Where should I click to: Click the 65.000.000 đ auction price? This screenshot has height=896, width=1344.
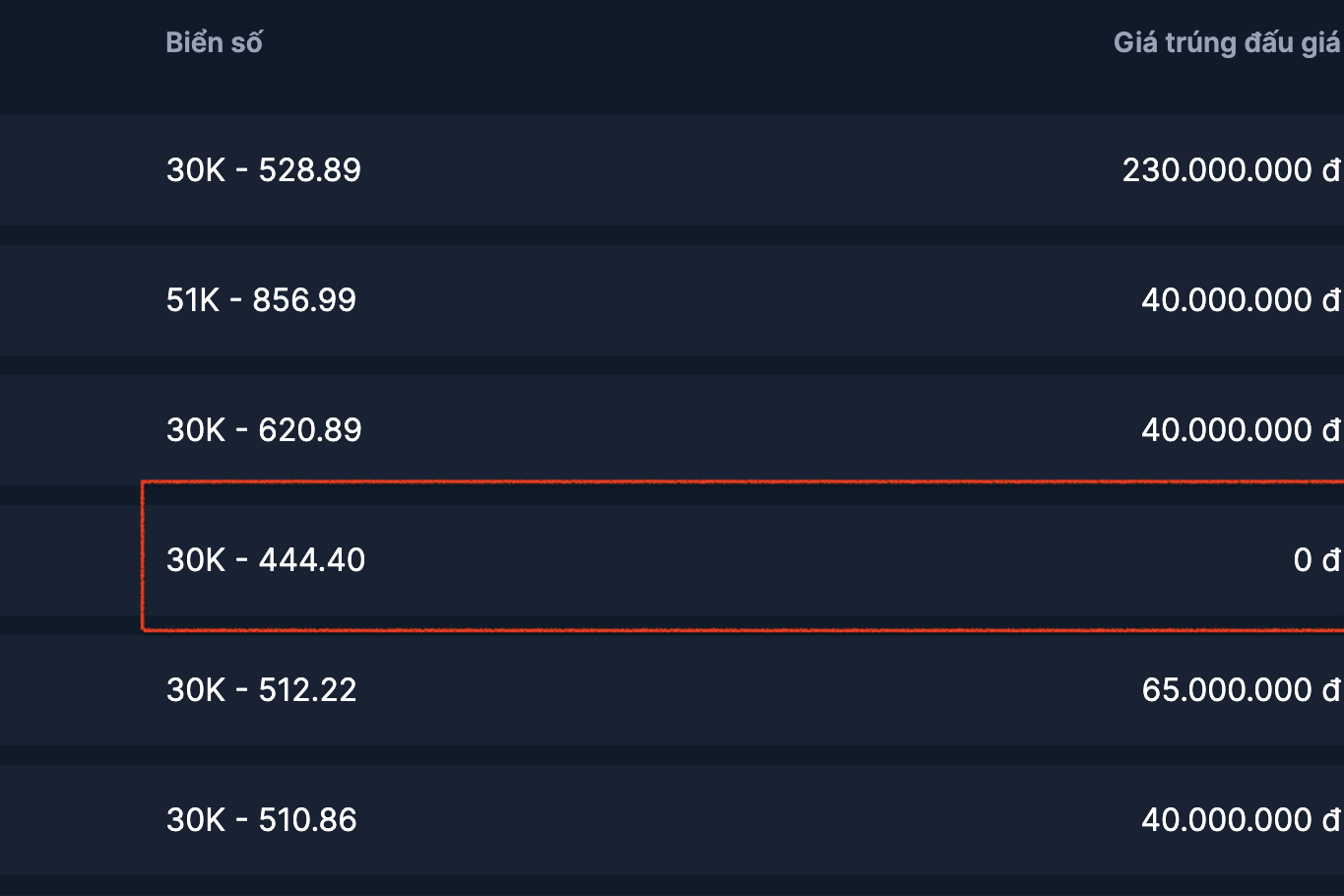pyautogui.click(x=1241, y=690)
